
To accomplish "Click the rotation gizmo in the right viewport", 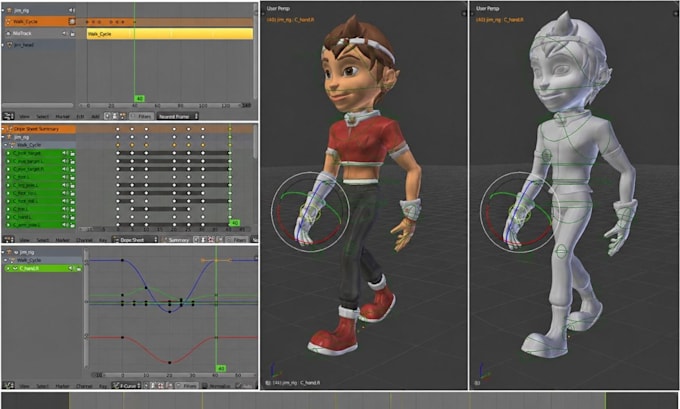I will (x=520, y=212).
